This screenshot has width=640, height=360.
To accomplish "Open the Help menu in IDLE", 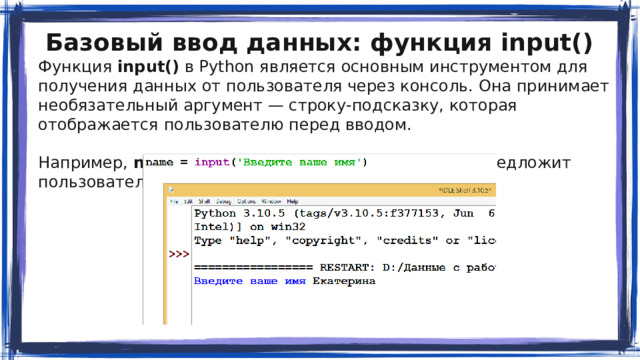I will (x=292, y=202).
